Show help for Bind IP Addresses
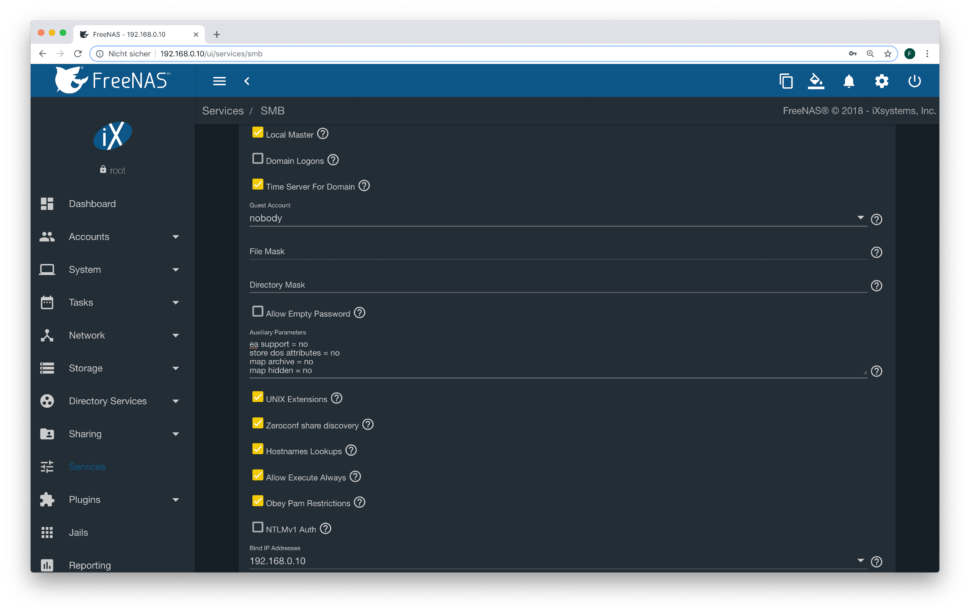The image size is (970, 613). coord(877,562)
